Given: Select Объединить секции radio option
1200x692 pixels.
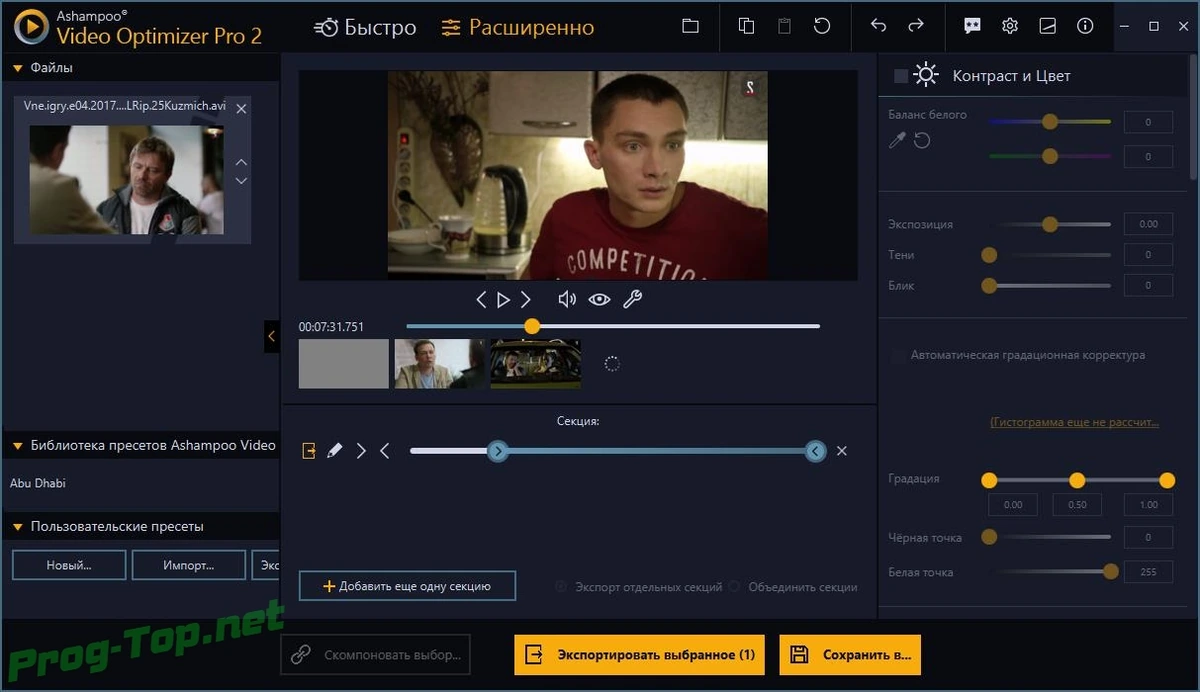Looking at the screenshot, I should 734,587.
